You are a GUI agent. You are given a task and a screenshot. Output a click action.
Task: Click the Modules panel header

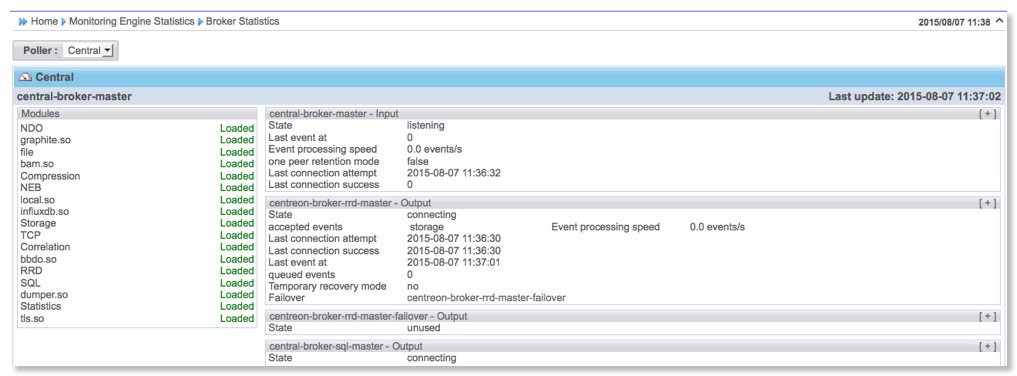tap(137, 113)
